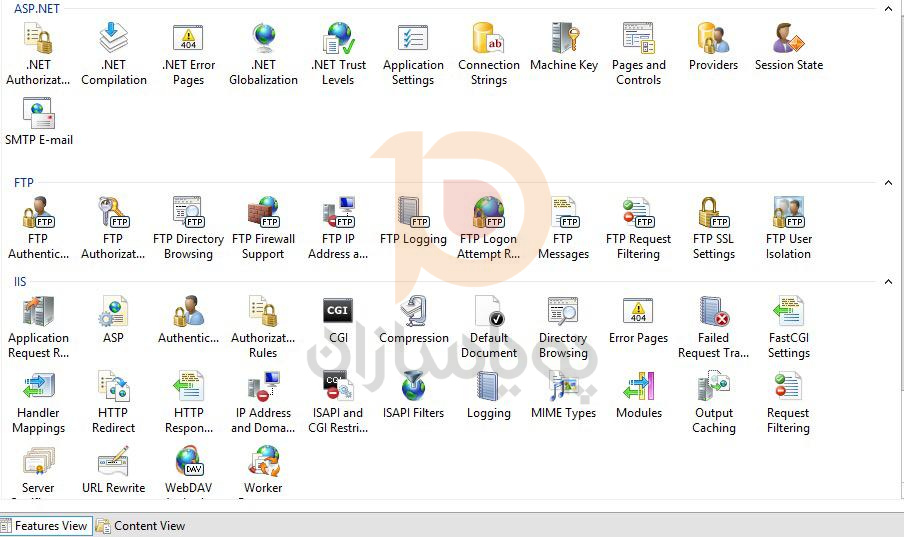
Task: Open the IIS Logging feature
Action: coord(489,395)
